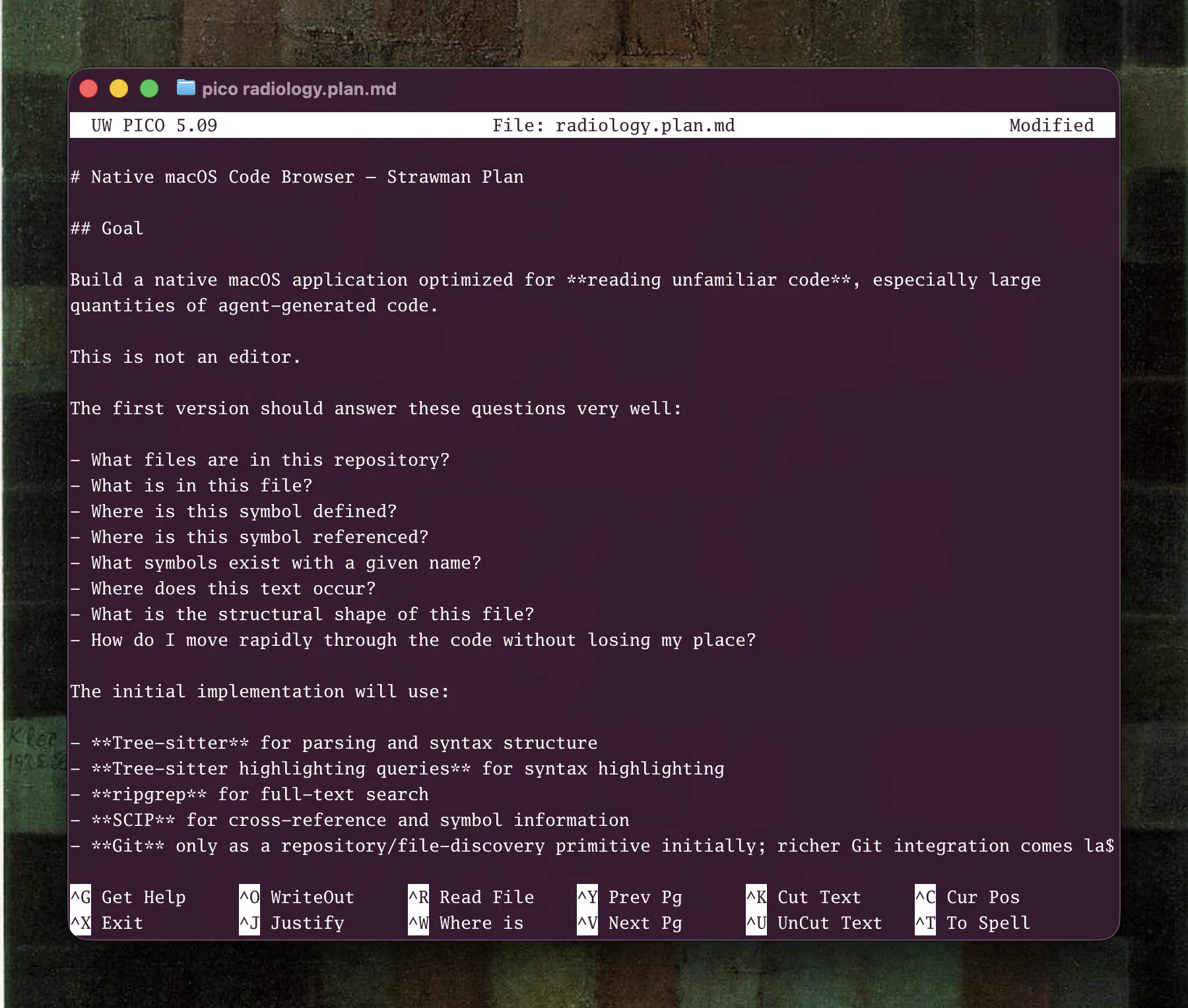Screen dimensions: 1188x1008
Task: Click 'The first version should answer' line
Action: point(376,408)
